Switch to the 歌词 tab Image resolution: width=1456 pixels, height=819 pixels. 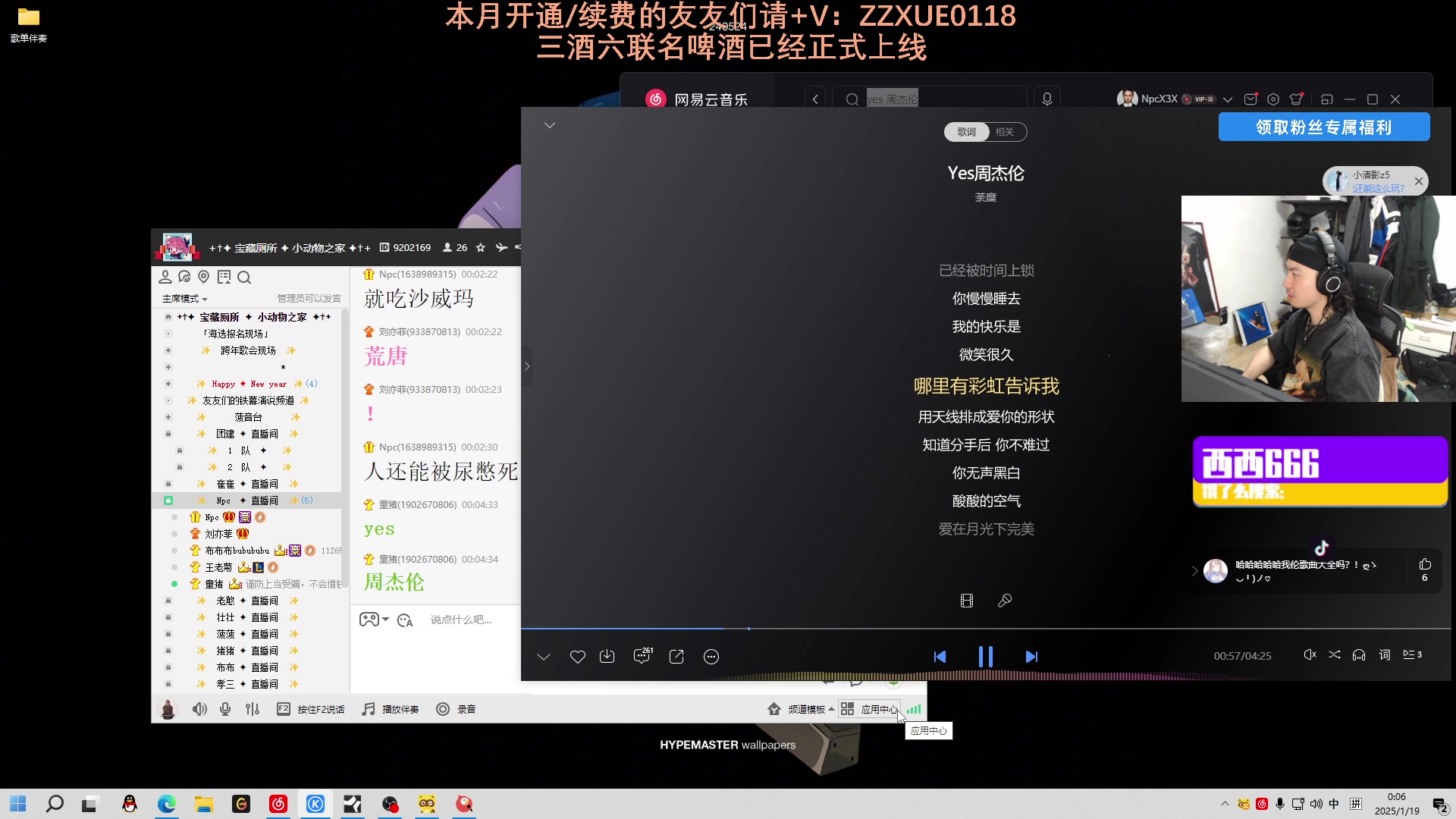[x=966, y=132]
